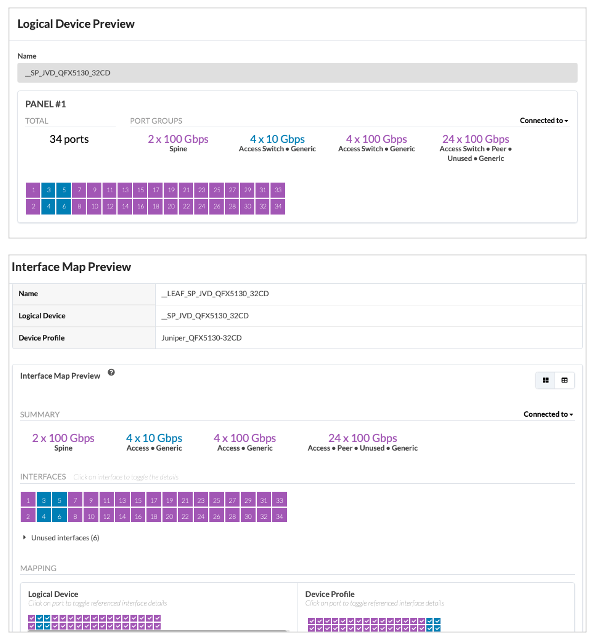Select Logical Device value _SP_JVD_QFX5130_32CD in table
The image size is (596, 640).
tap(205, 316)
